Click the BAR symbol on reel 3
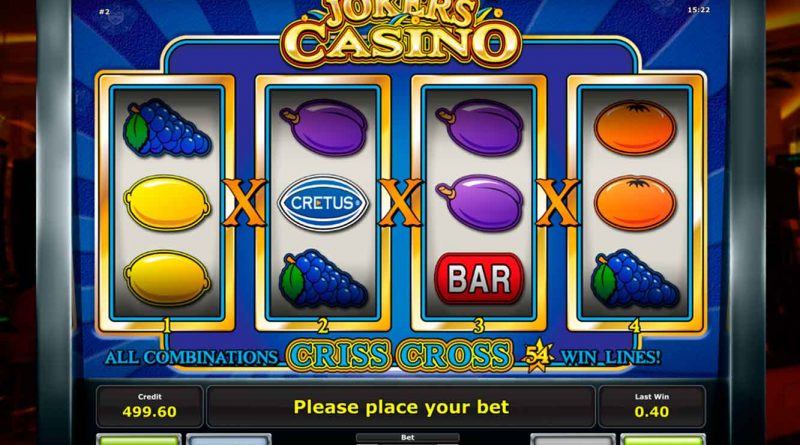800x445 pixels. point(479,279)
